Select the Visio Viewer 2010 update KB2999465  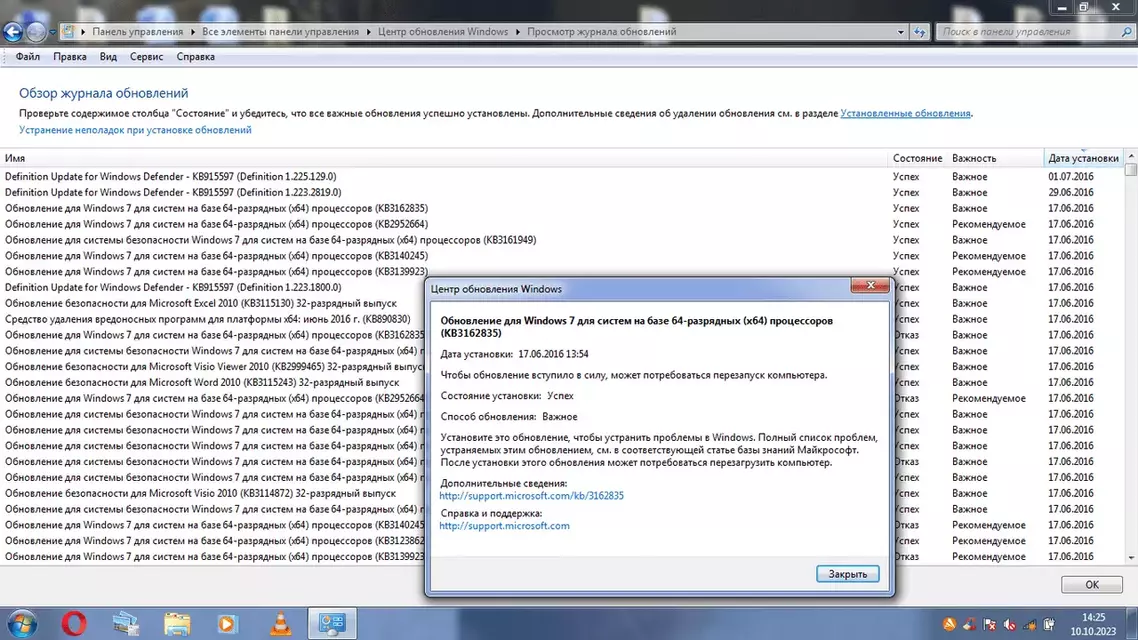213,366
